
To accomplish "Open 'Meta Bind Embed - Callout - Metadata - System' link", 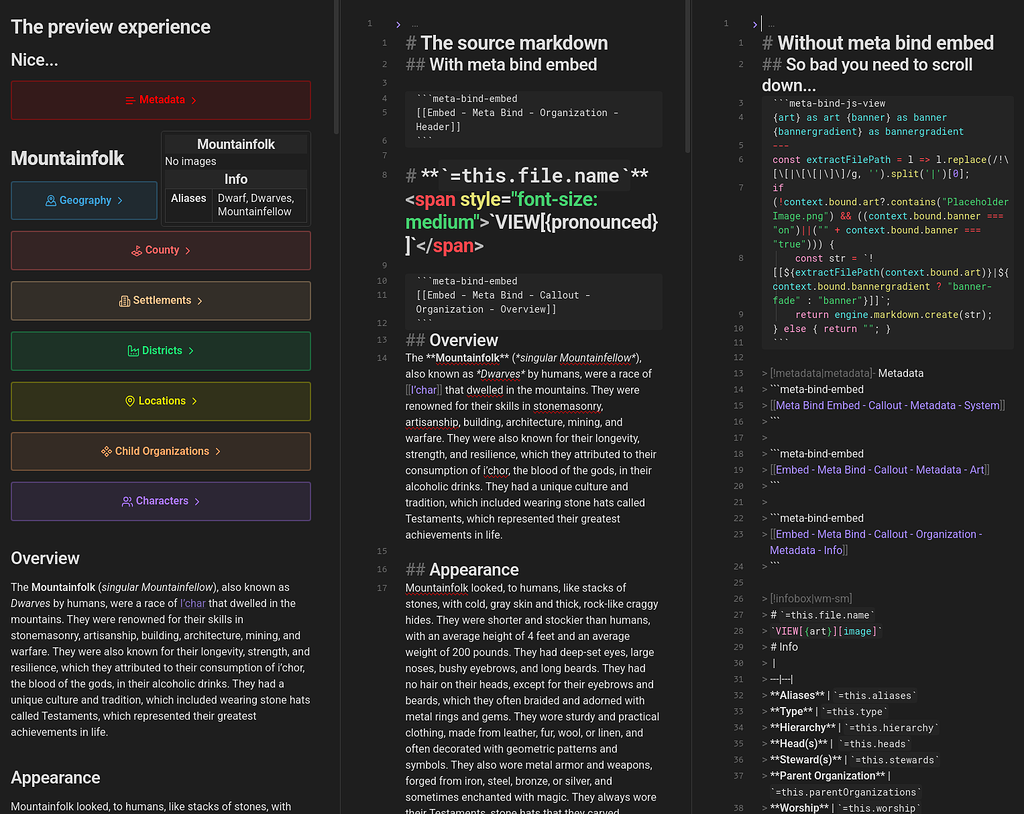I will [x=888, y=405].
